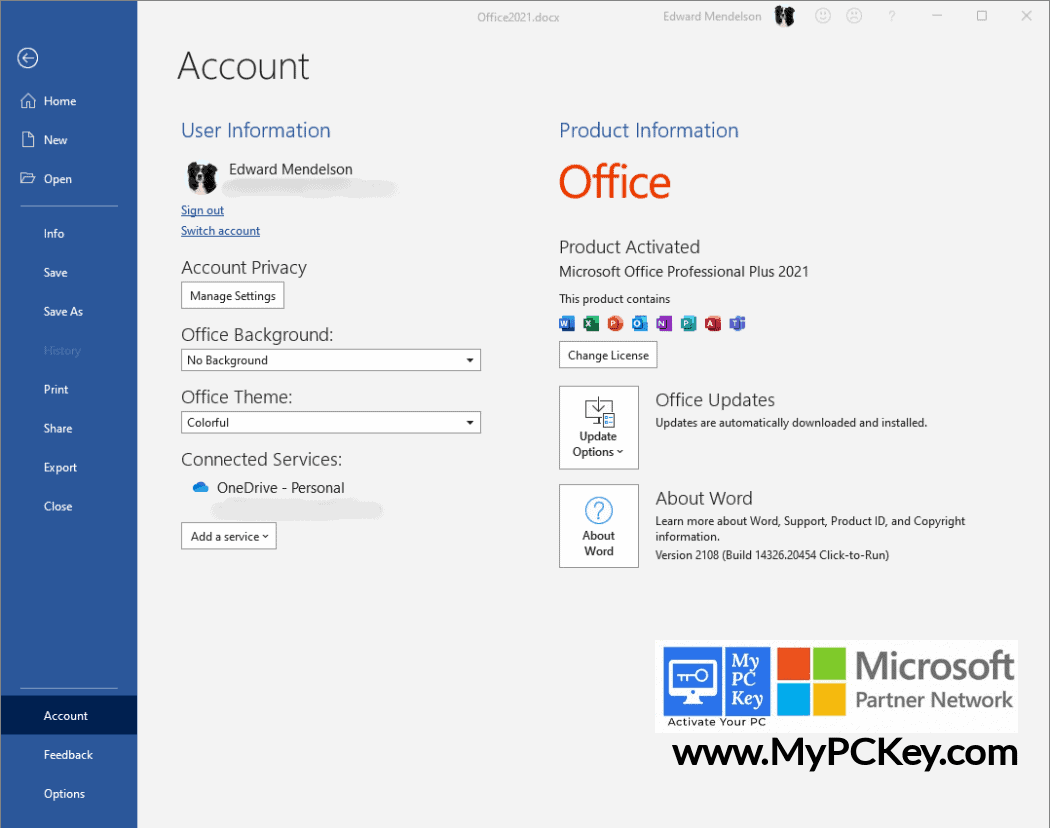This screenshot has width=1050, height=828.
Task: Click the help question mark in title bar
Action: (891, 16)
